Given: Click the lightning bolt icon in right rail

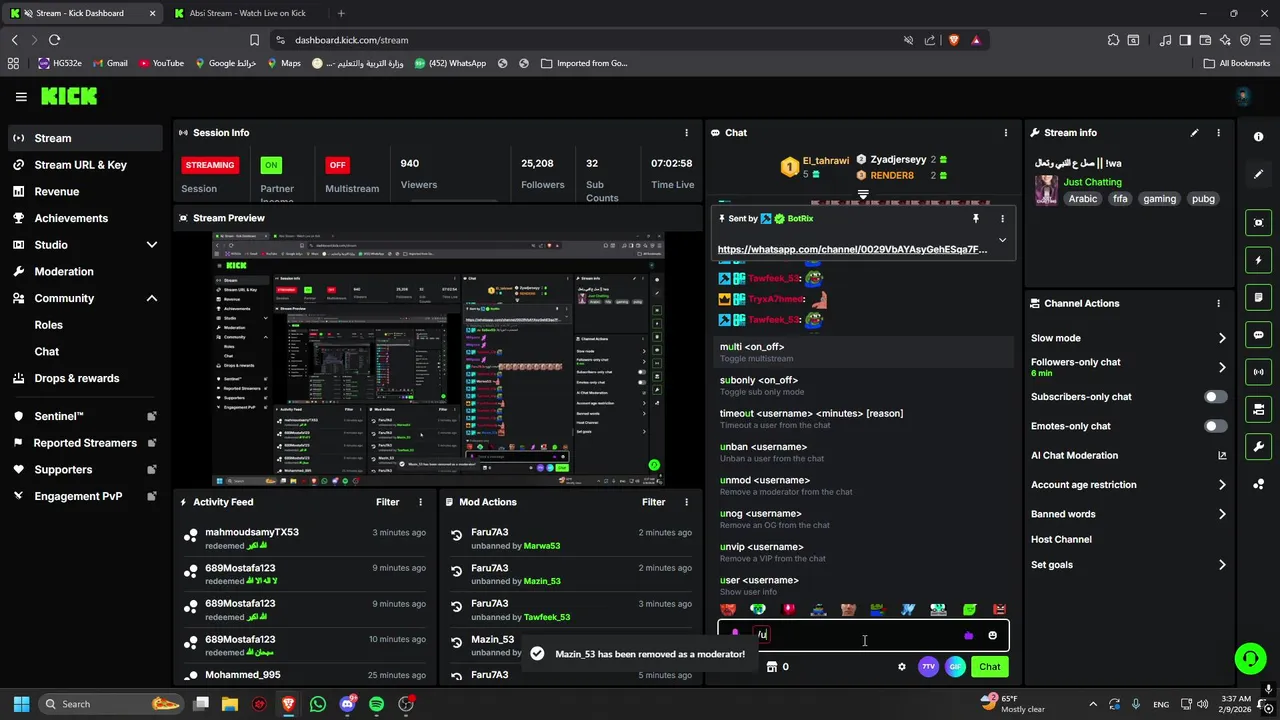Looking at the screenshot, I should (x=1259, y=260).
